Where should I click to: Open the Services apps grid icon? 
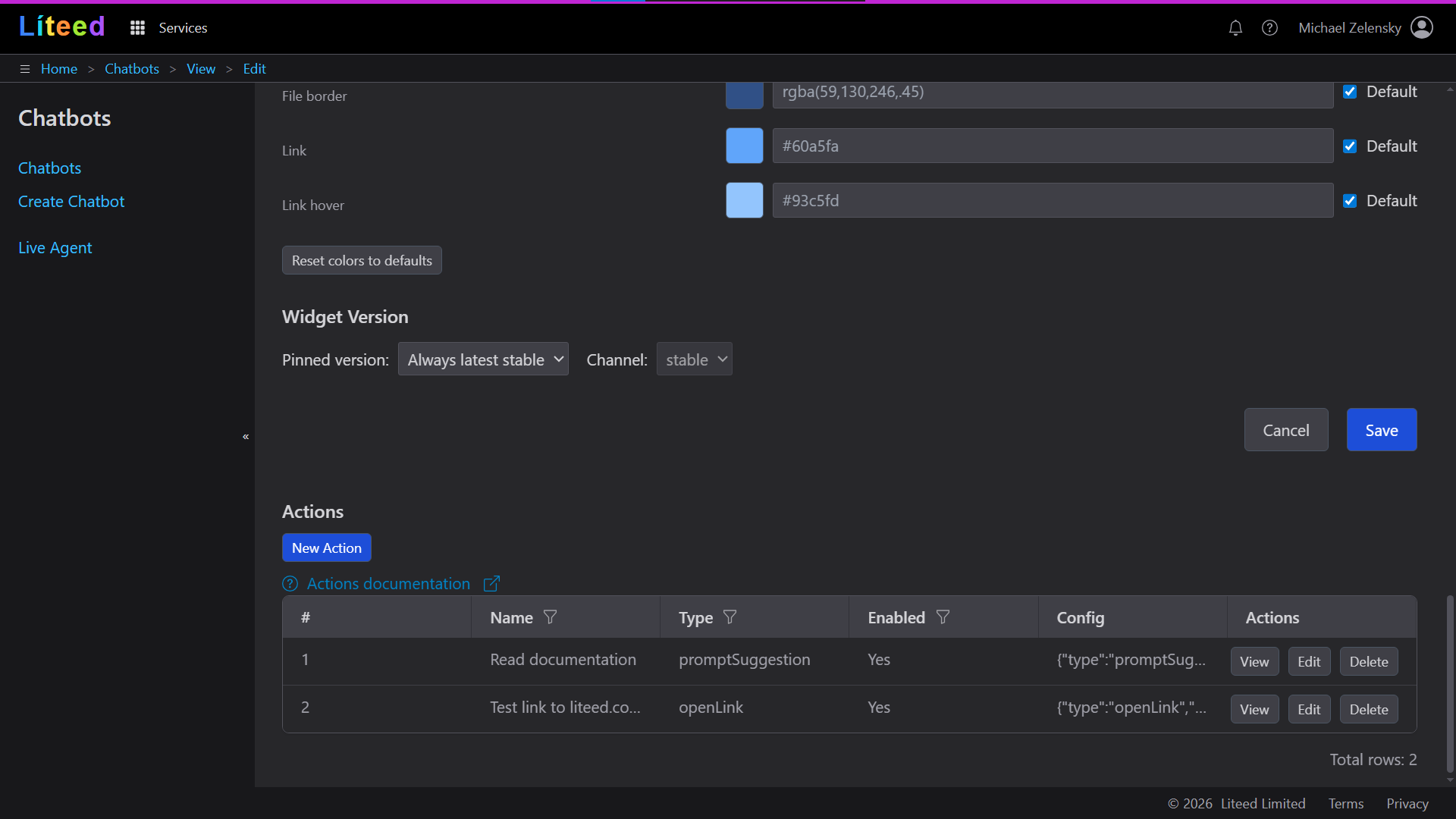(x=137, y=28)
